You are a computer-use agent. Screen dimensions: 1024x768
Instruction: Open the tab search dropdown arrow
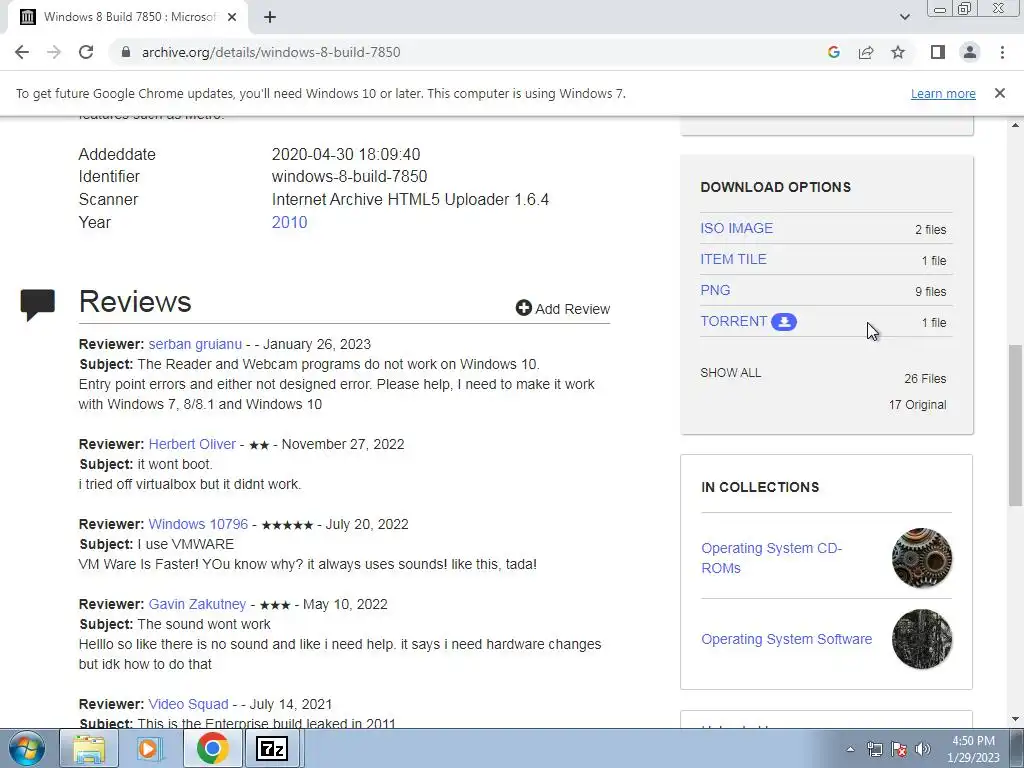(904, 17)
